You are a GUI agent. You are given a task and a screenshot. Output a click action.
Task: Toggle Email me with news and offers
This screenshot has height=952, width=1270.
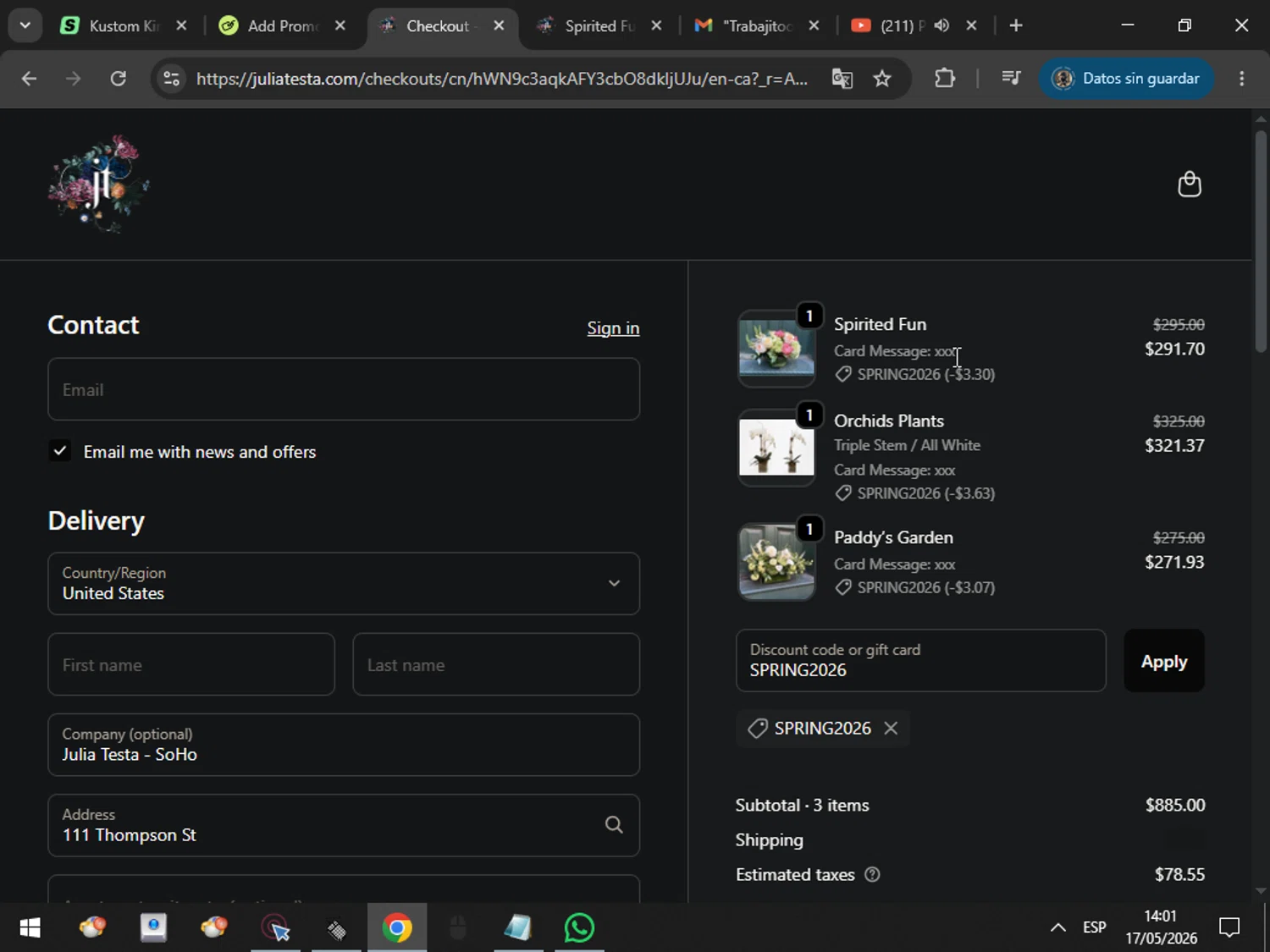pos(59,451)
